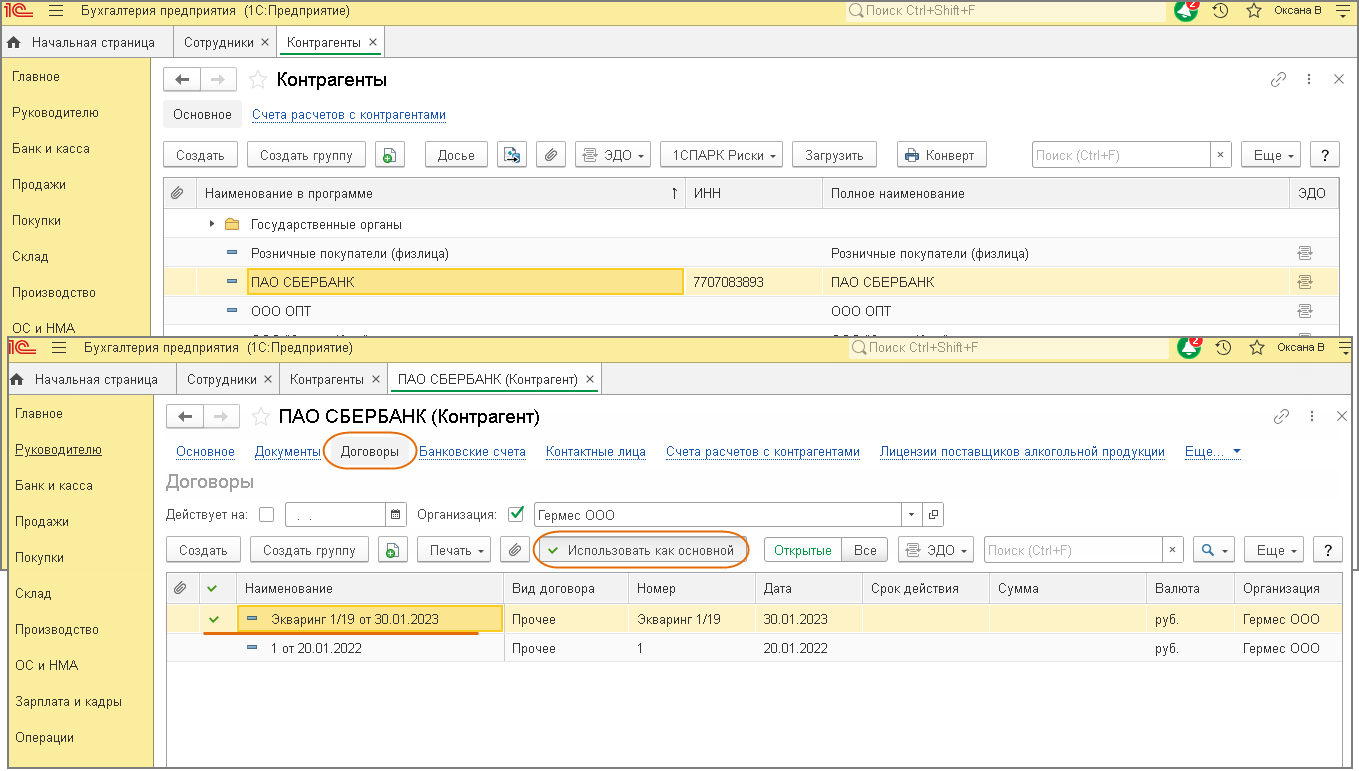Toggle the Действует на checkbox

pyautogui.click(x=266, y=515)
